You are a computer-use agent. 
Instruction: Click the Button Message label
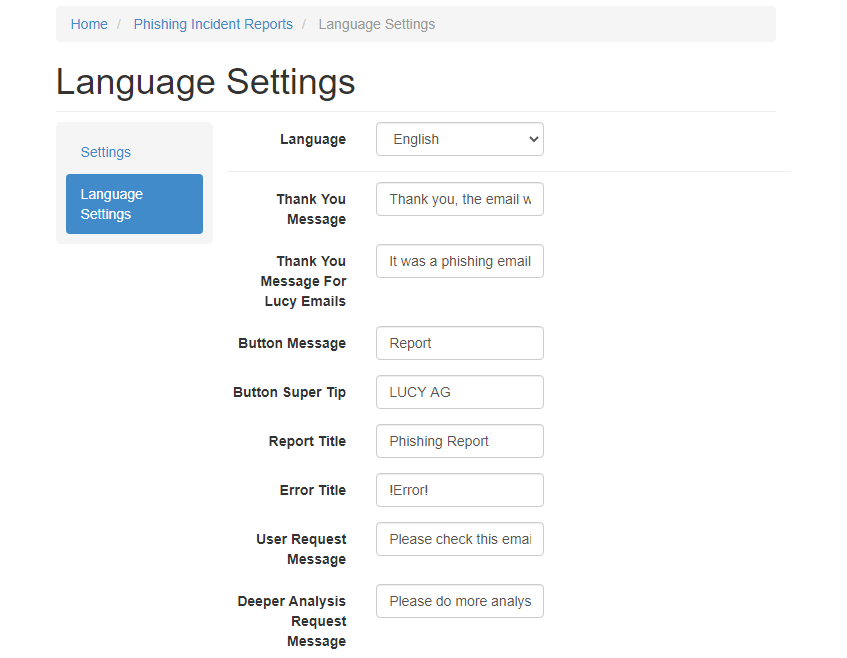292,344
